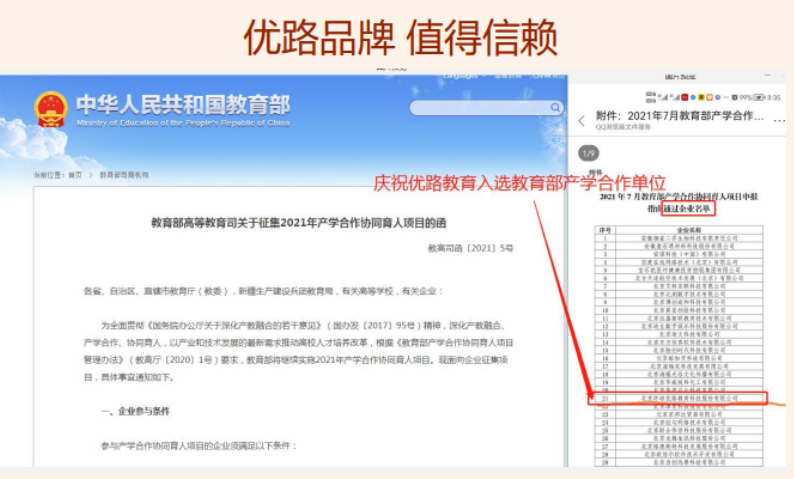Open the Languages dropdown
The width and height of the screenshot is (794, 479).
(x=463, y=76)
